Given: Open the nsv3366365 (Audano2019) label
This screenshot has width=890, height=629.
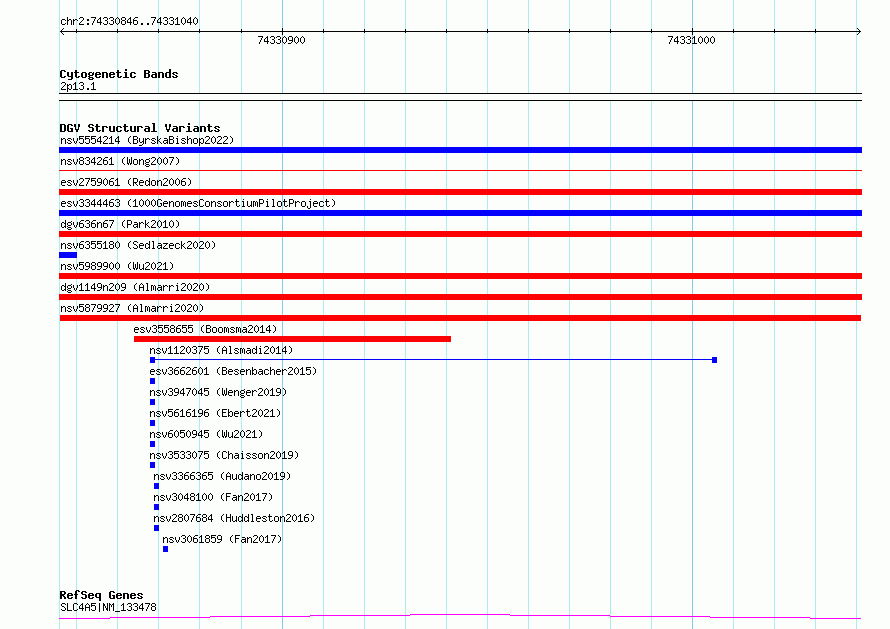Looking at the screenshot, I should (222, 476).
